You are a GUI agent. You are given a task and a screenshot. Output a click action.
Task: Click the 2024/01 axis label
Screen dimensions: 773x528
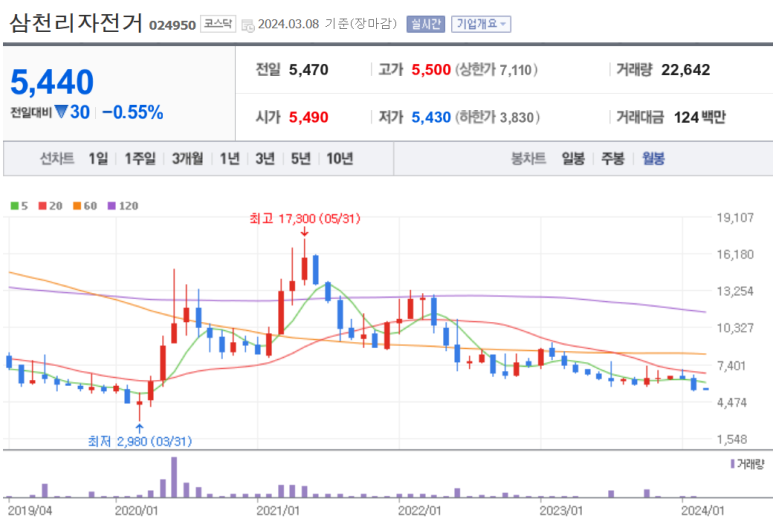(703, 511)
